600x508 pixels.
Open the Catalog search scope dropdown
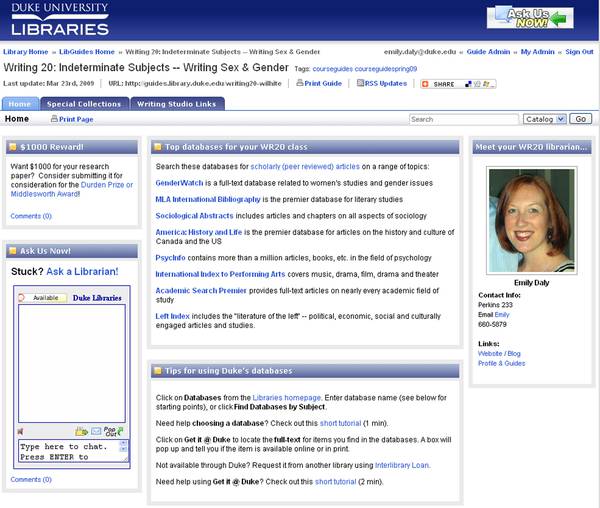pos(544,119)
